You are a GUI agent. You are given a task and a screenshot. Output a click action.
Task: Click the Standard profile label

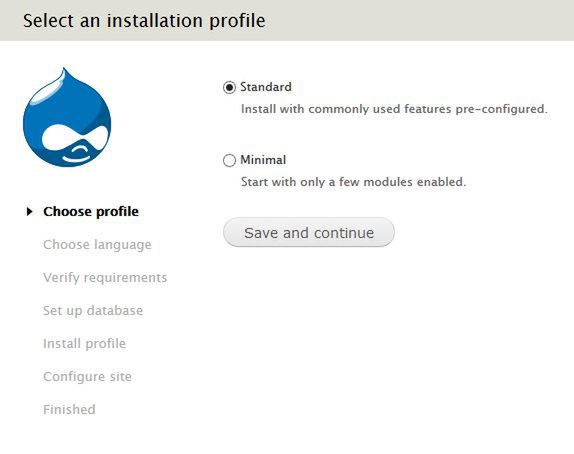click(266, 87)
